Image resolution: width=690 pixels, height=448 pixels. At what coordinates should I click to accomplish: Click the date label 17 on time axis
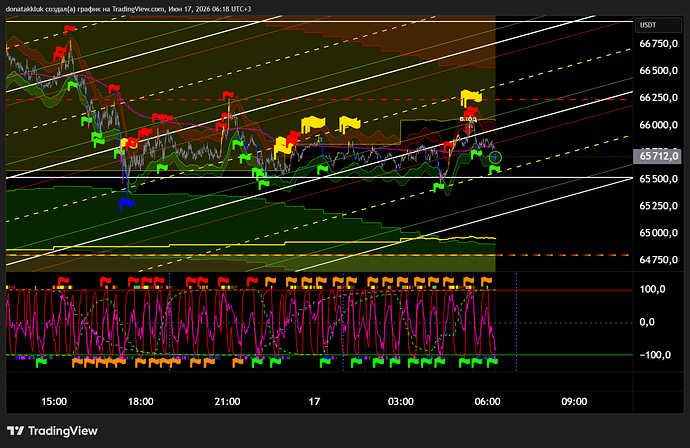click(x=314, y=402)
